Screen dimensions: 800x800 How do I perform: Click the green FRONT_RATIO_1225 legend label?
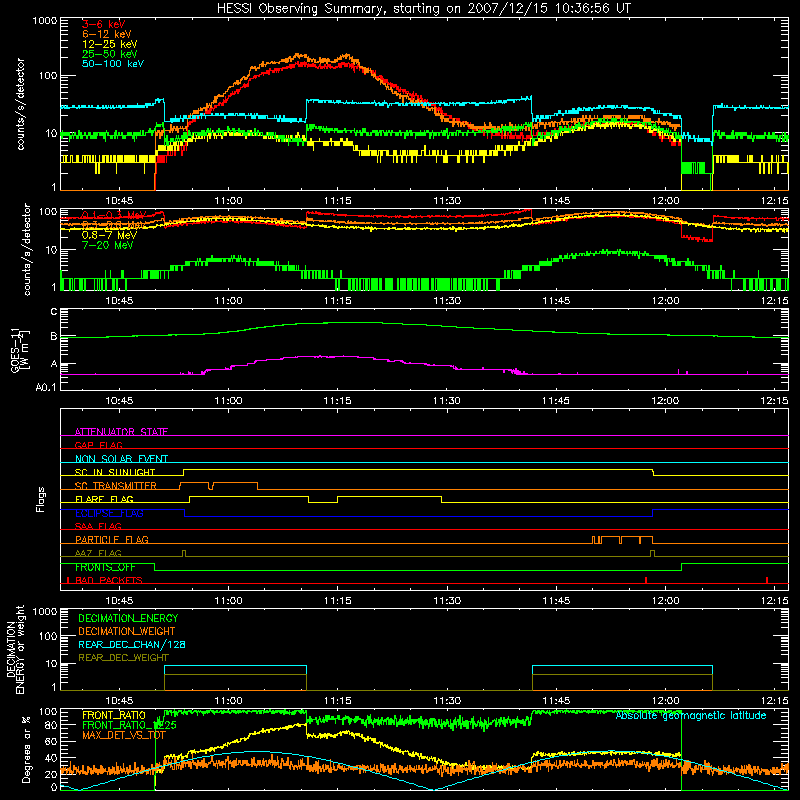pos(129,725)
